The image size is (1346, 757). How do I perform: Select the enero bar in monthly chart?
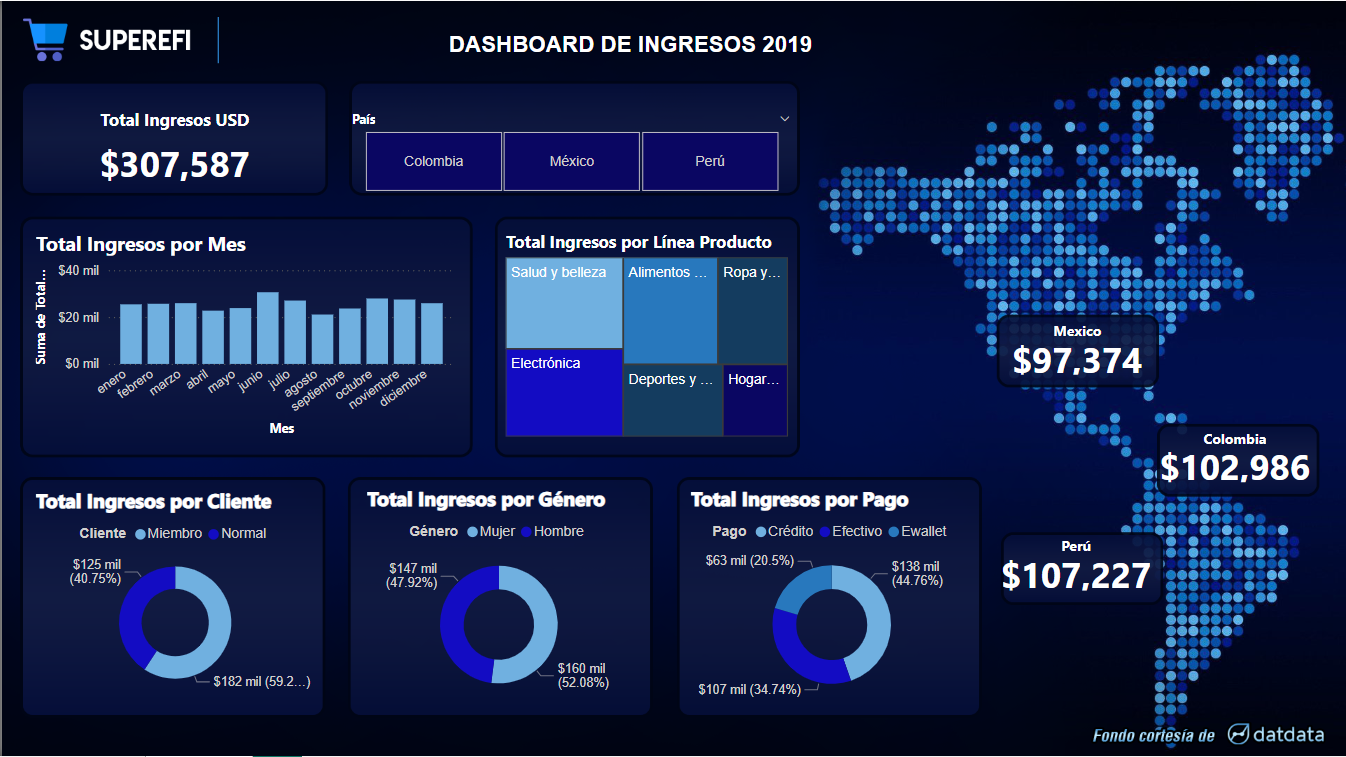point(131,334)
